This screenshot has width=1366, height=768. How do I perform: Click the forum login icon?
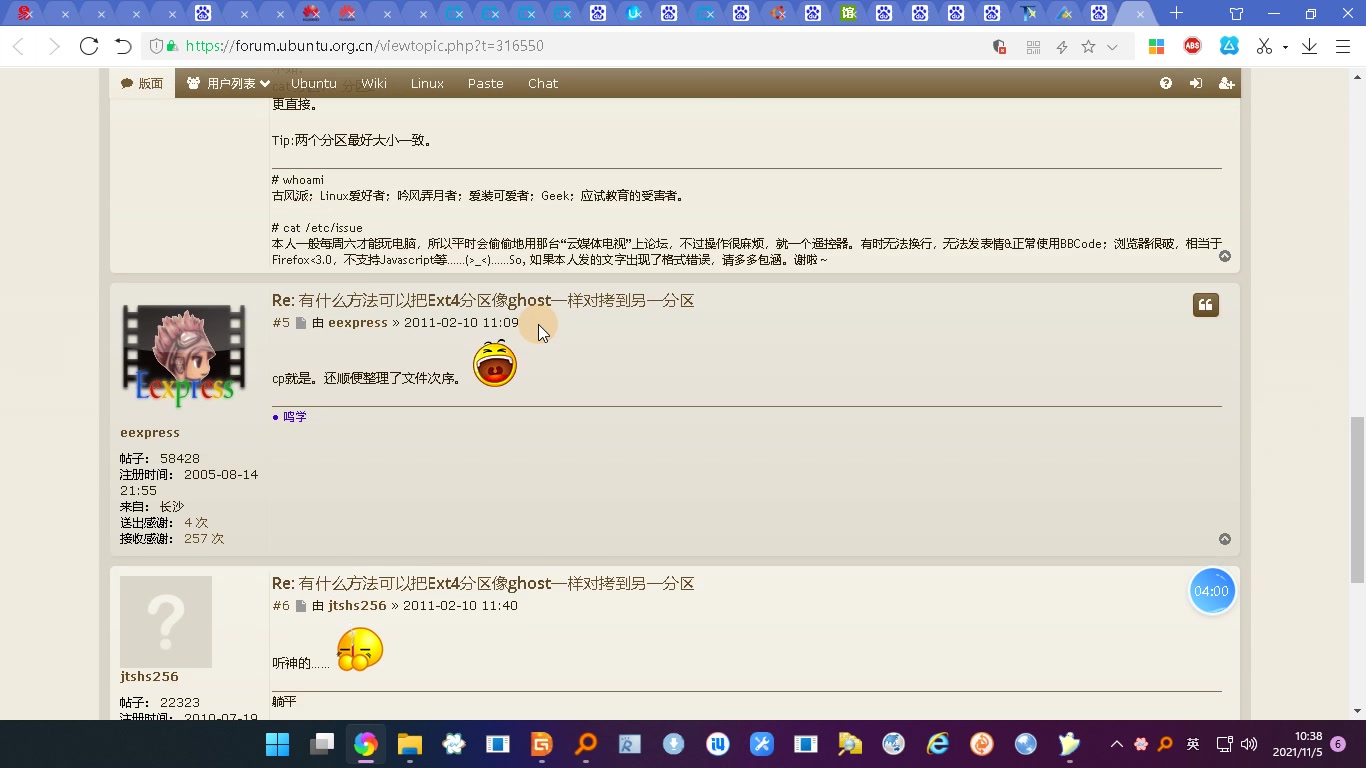(1196, 83)
